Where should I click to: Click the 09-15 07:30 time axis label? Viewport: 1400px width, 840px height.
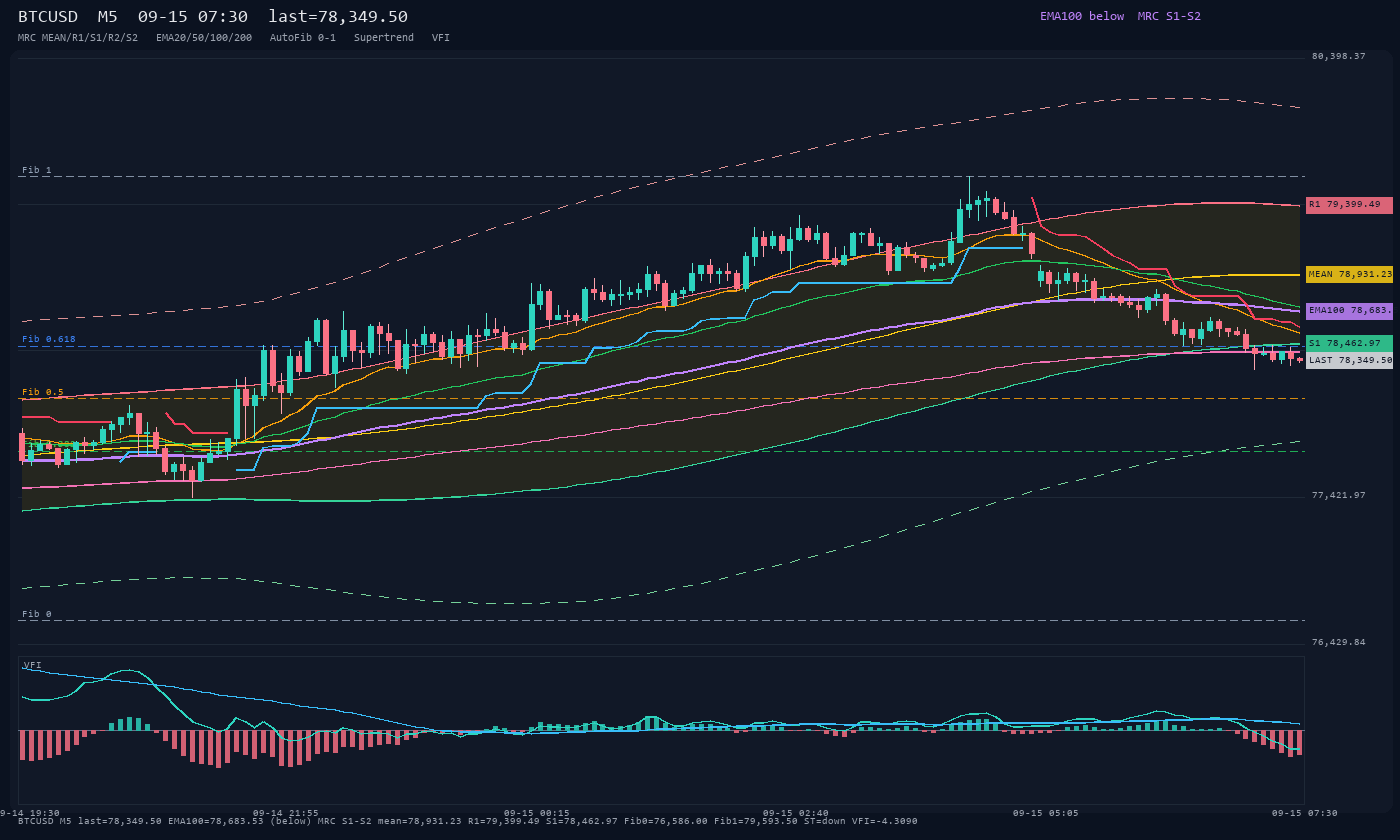tap(1304, 813)
